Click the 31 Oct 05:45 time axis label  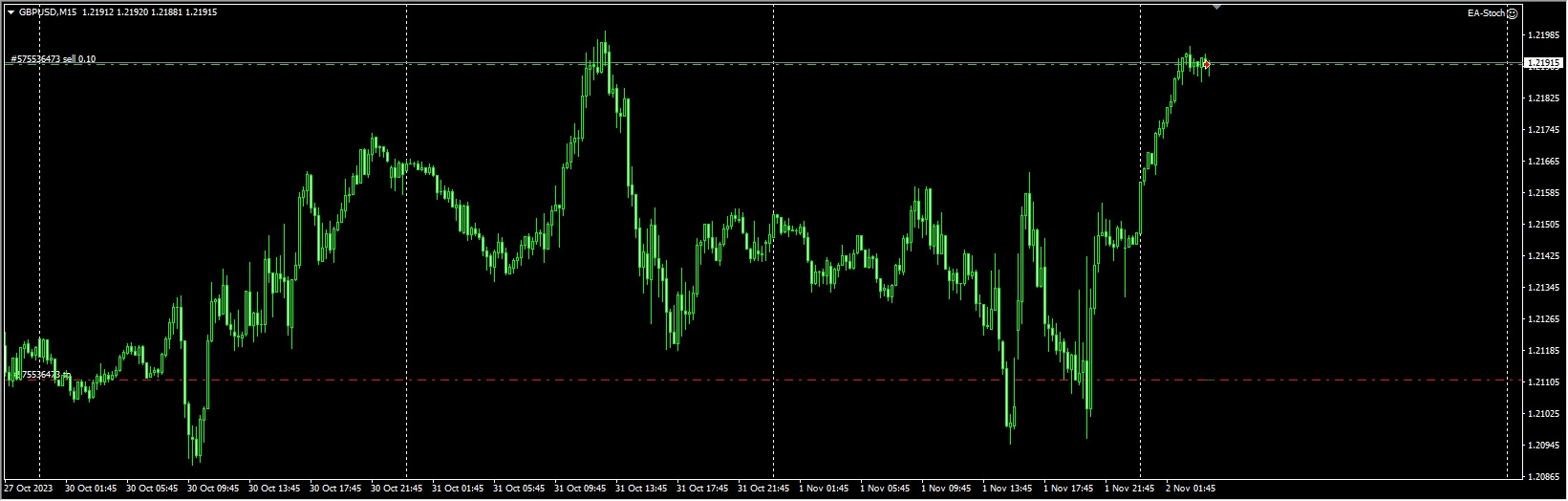coord(519,489)
